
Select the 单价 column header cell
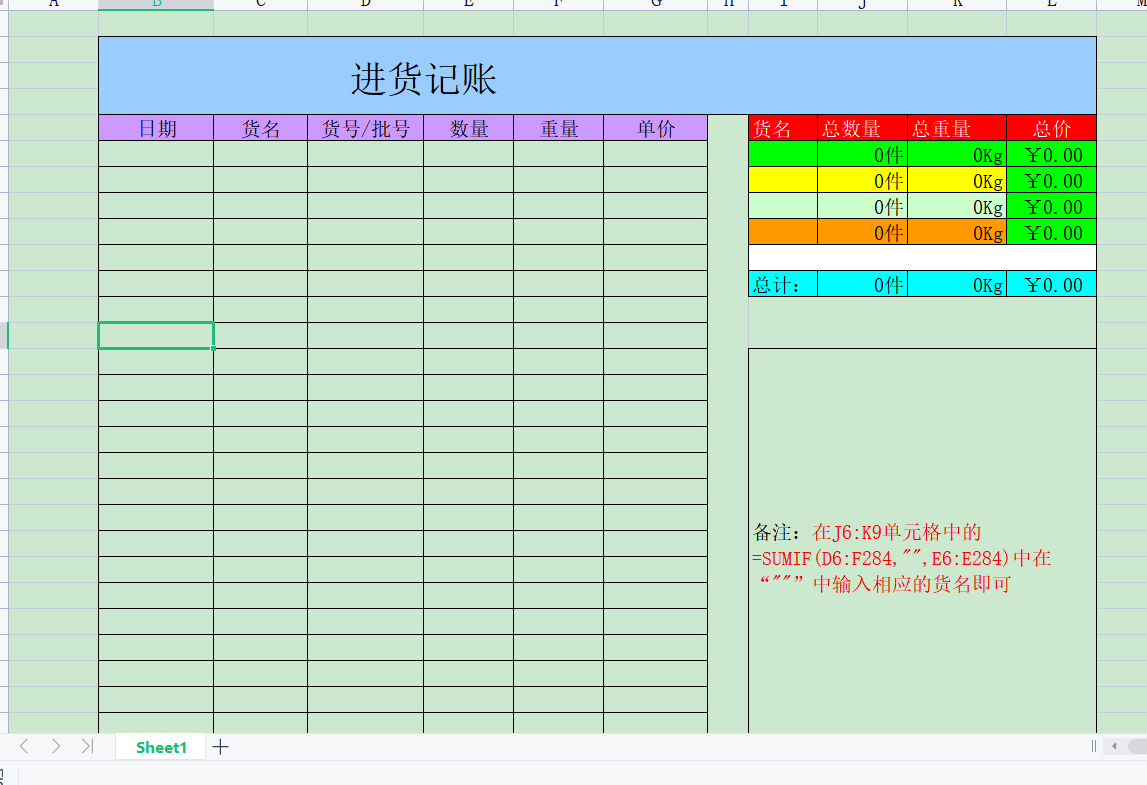(655, 128)
